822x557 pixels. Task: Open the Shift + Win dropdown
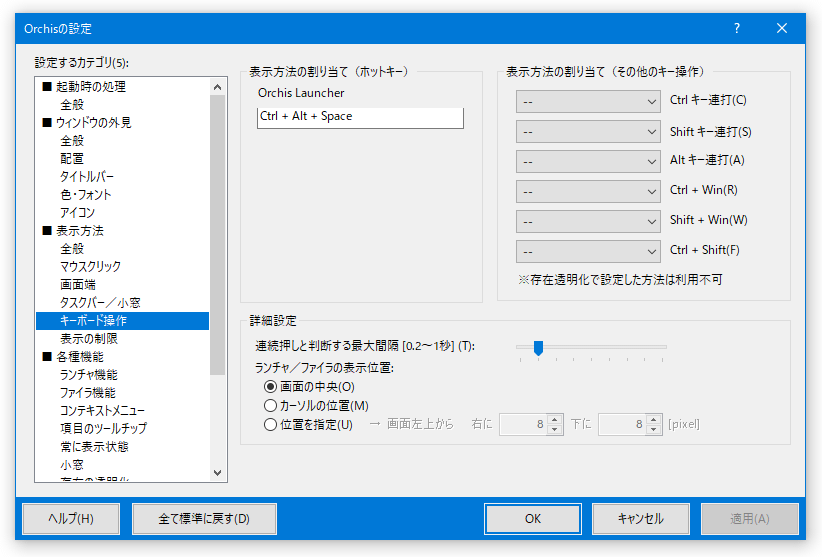588,221
